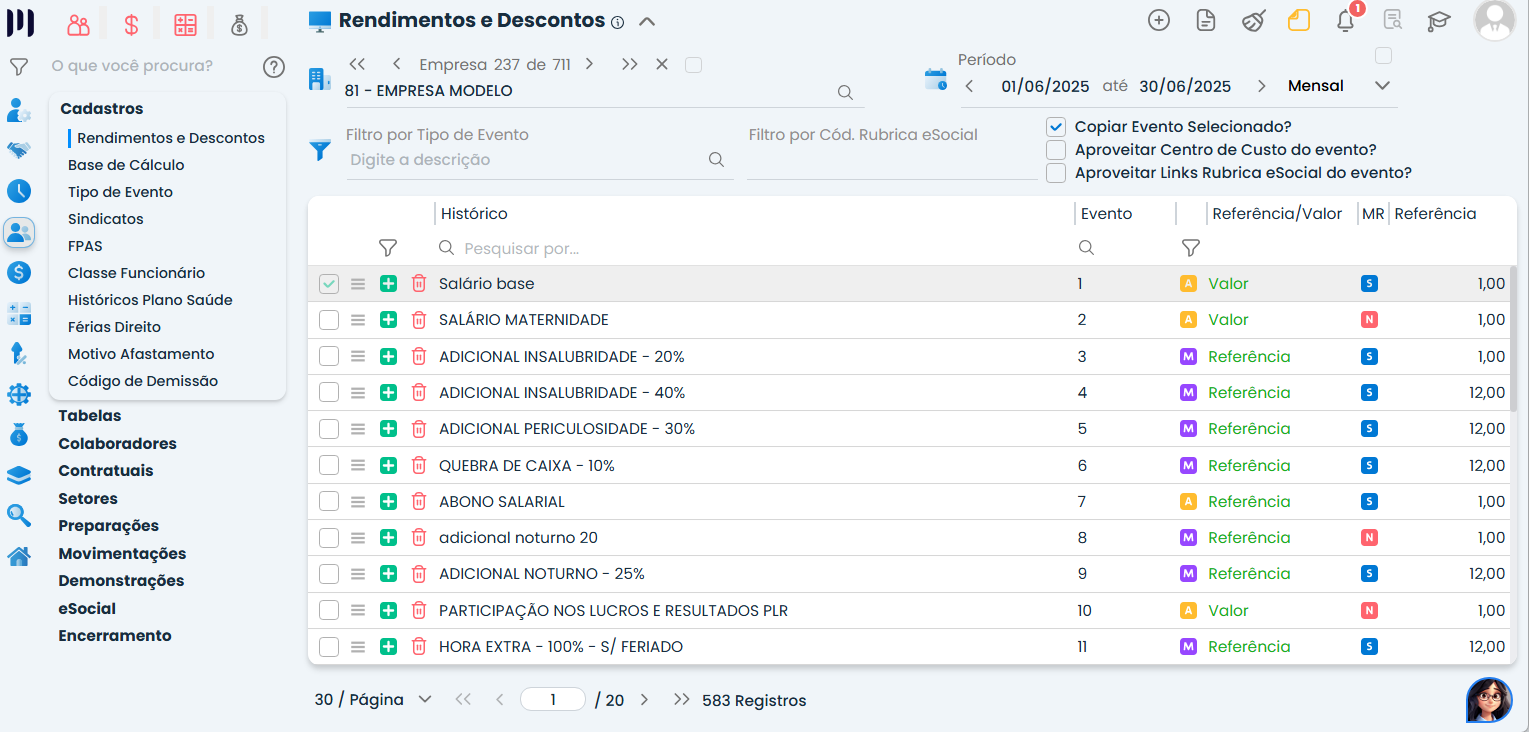Click the graduation cap icon

(x=1438, y=21)
